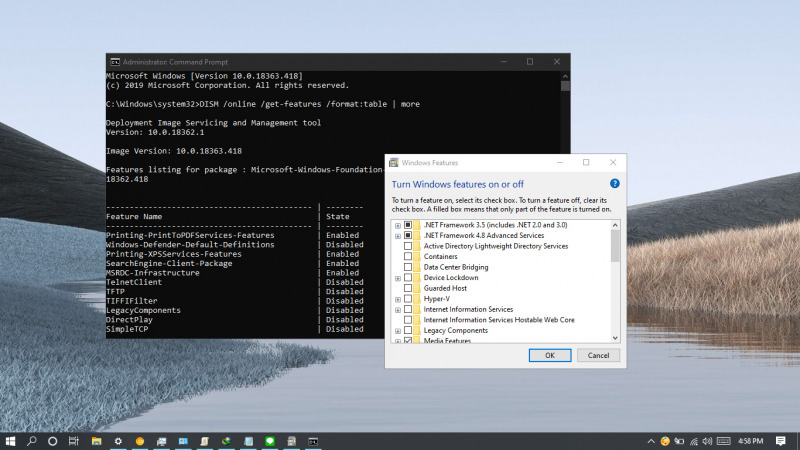
Task: Expand the Hyper-V node
Action: (x=398, y=299)
